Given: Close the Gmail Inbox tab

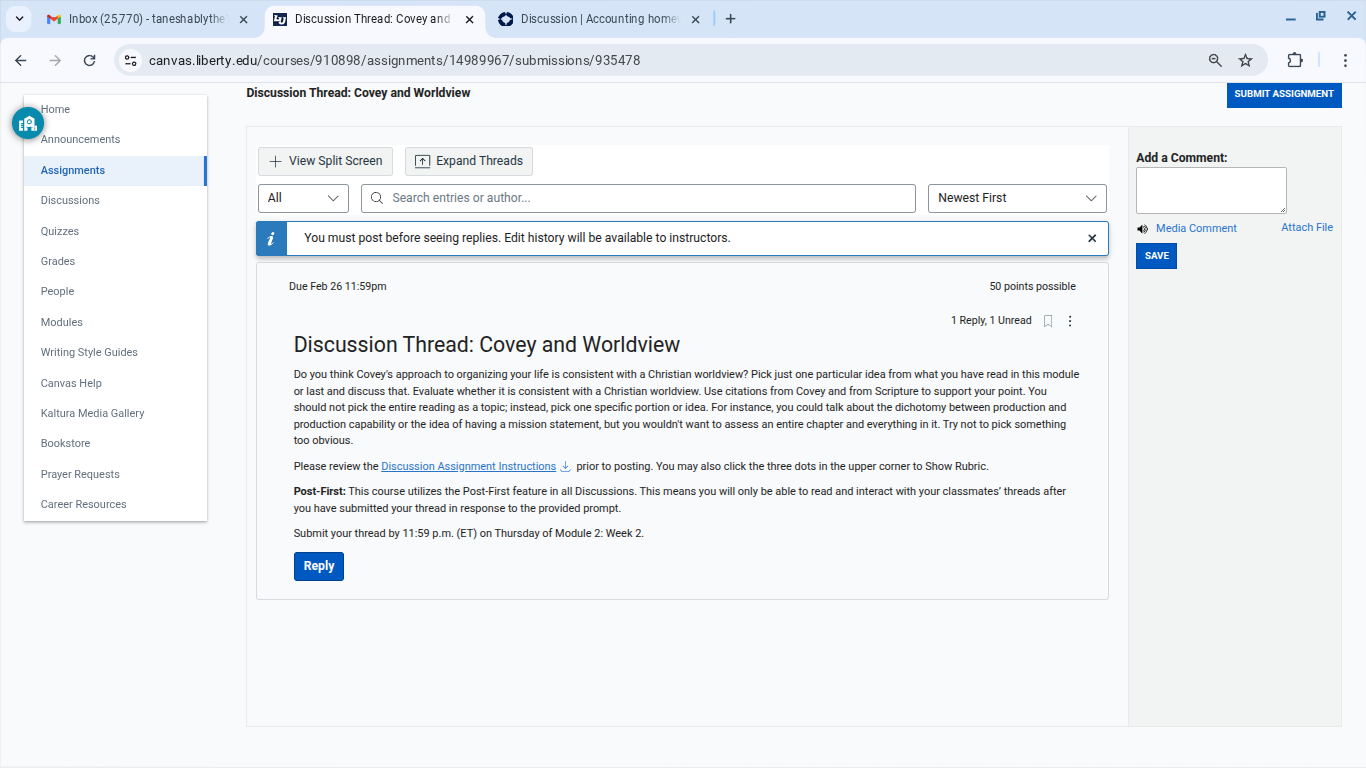Looking at the screenshot, I should click(x=244, y=19).
